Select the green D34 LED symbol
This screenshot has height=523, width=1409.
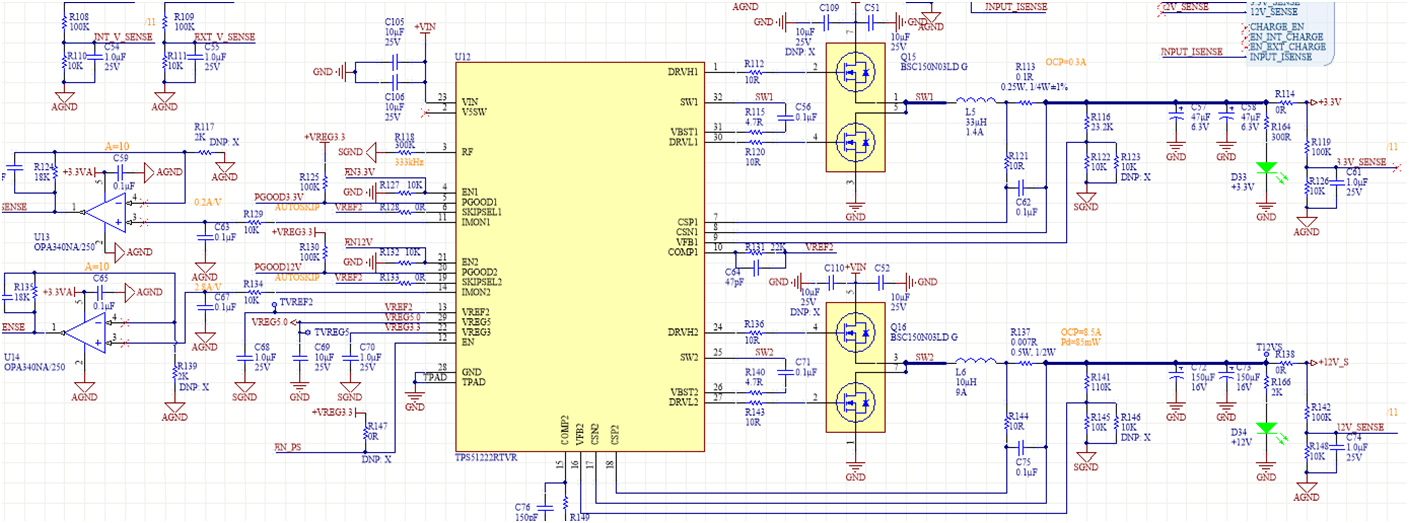click(1267, 428)
